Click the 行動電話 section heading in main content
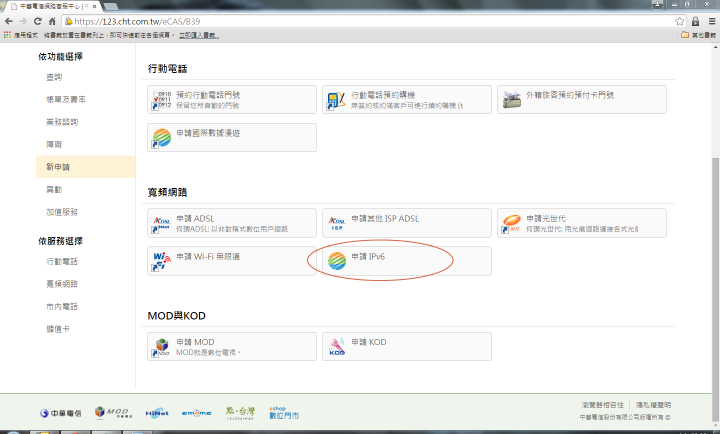The width and height of the screenshot is (720, 434). (x=167, y=68)
